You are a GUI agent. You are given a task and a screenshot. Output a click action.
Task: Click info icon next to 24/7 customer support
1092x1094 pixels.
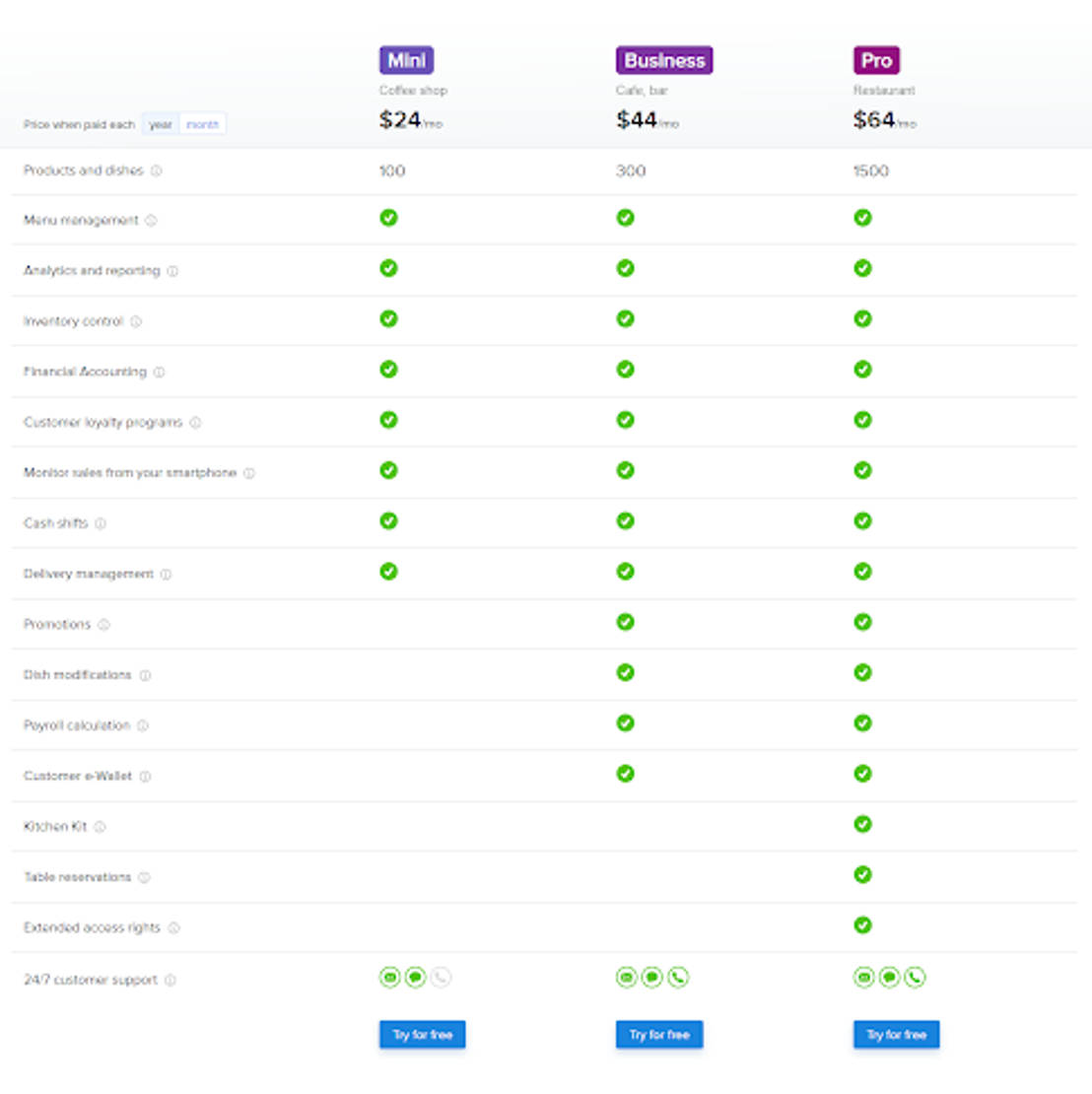click(x=171, y=981)
